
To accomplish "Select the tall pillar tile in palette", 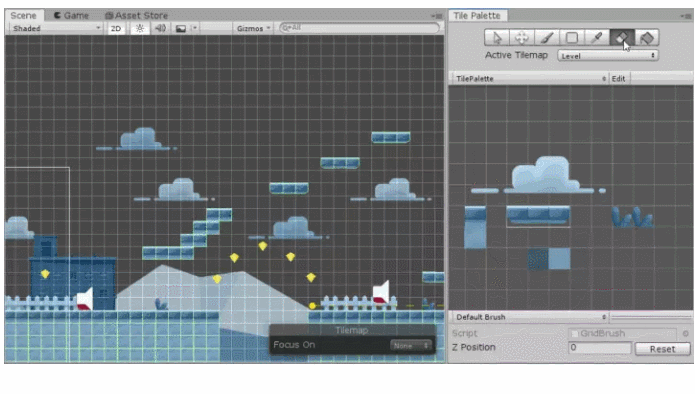I will click(x=475, y=227).
